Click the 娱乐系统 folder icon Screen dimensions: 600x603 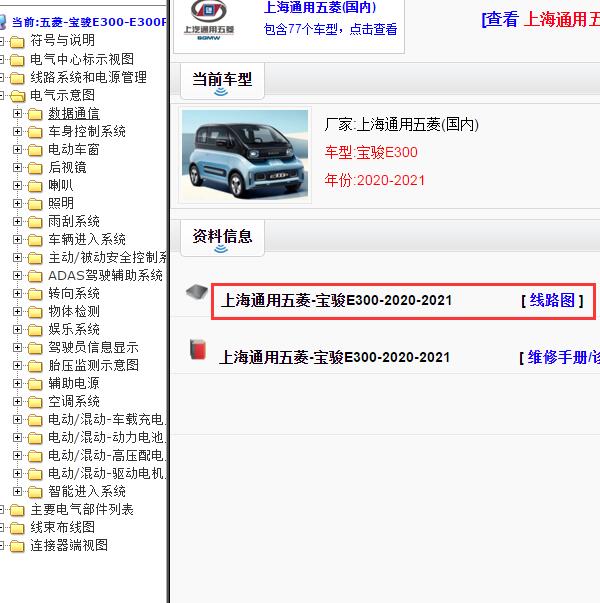click(x=35, y=330)
